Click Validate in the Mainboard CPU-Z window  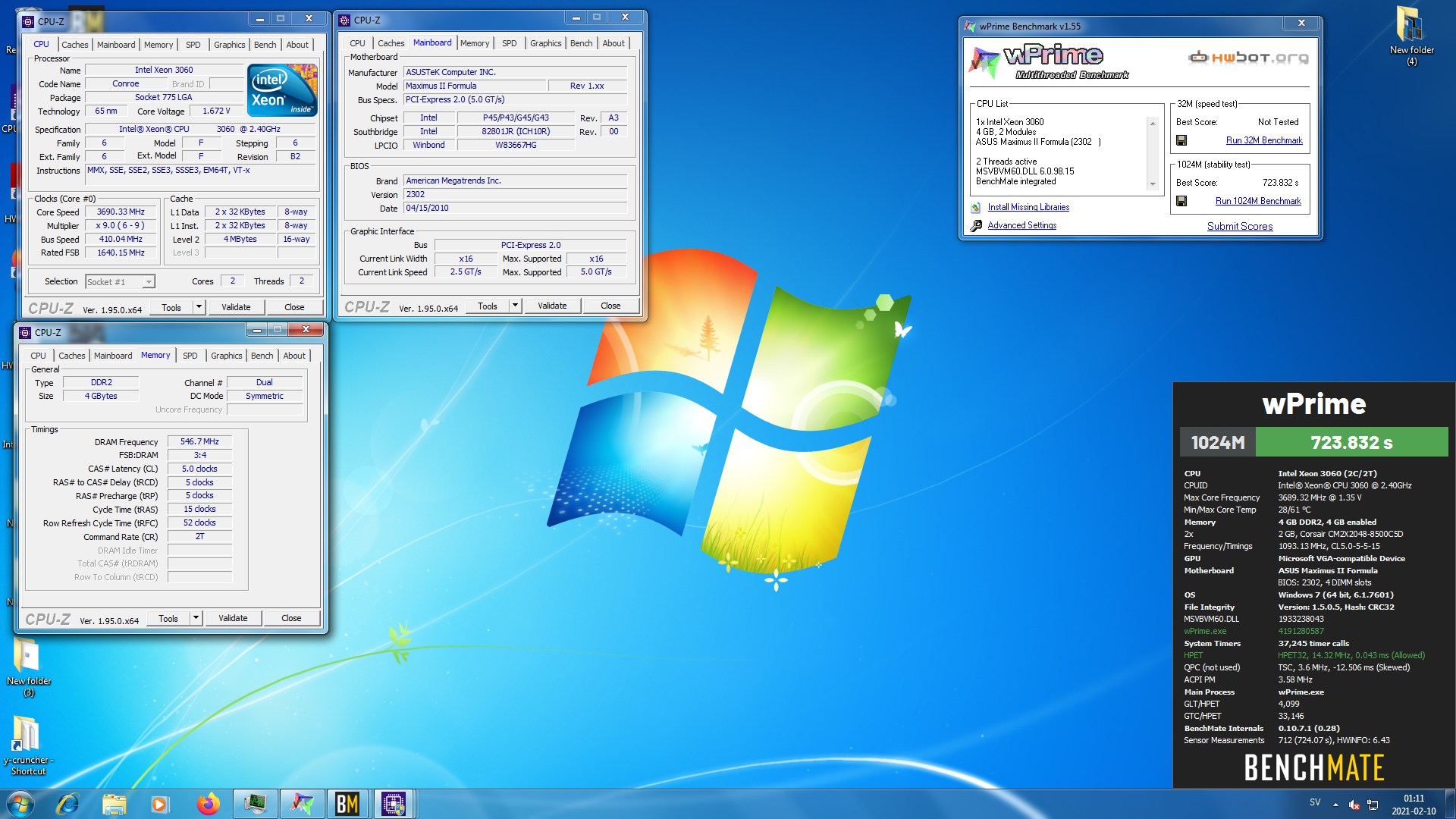coord(552,306)
